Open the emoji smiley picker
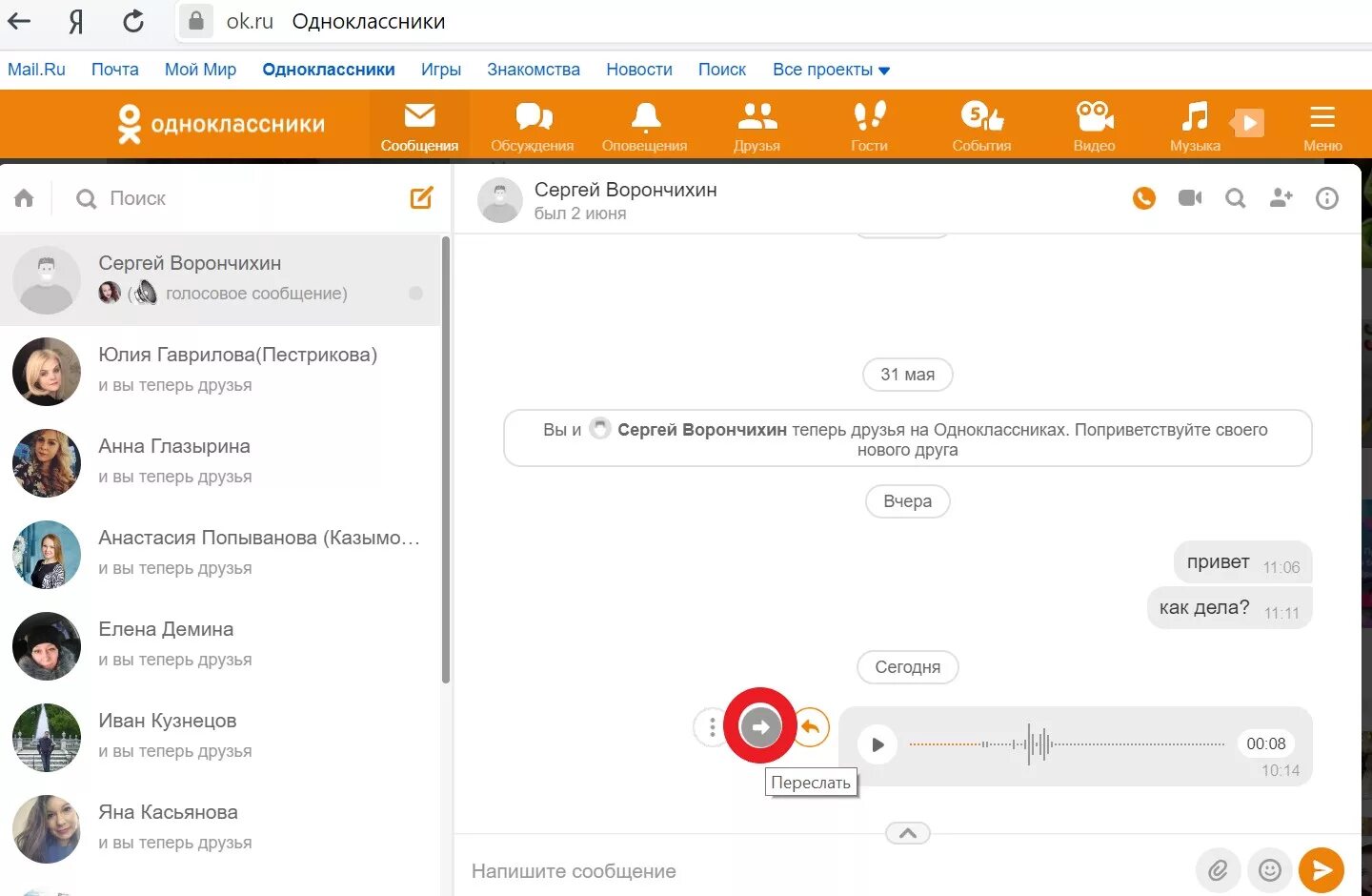 click(x=1270, y=870)
